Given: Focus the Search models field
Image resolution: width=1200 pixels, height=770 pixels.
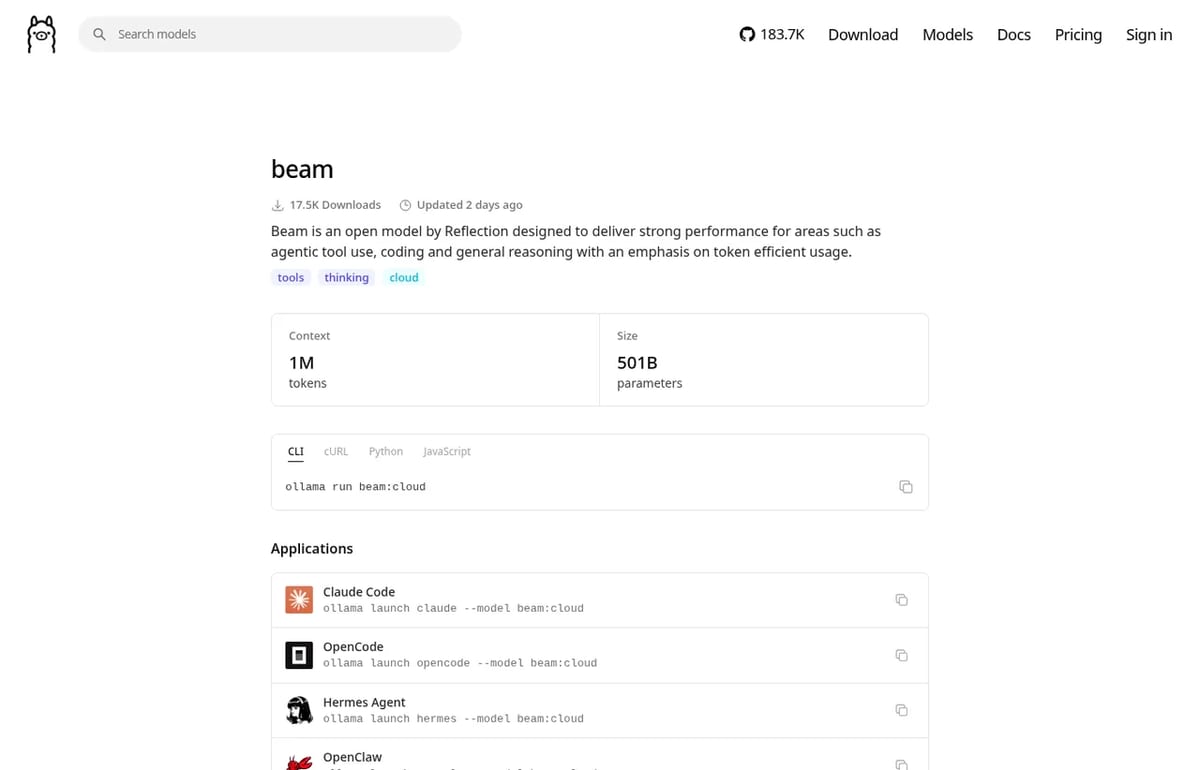Looking at the screenshot, I should pos(270,34).
